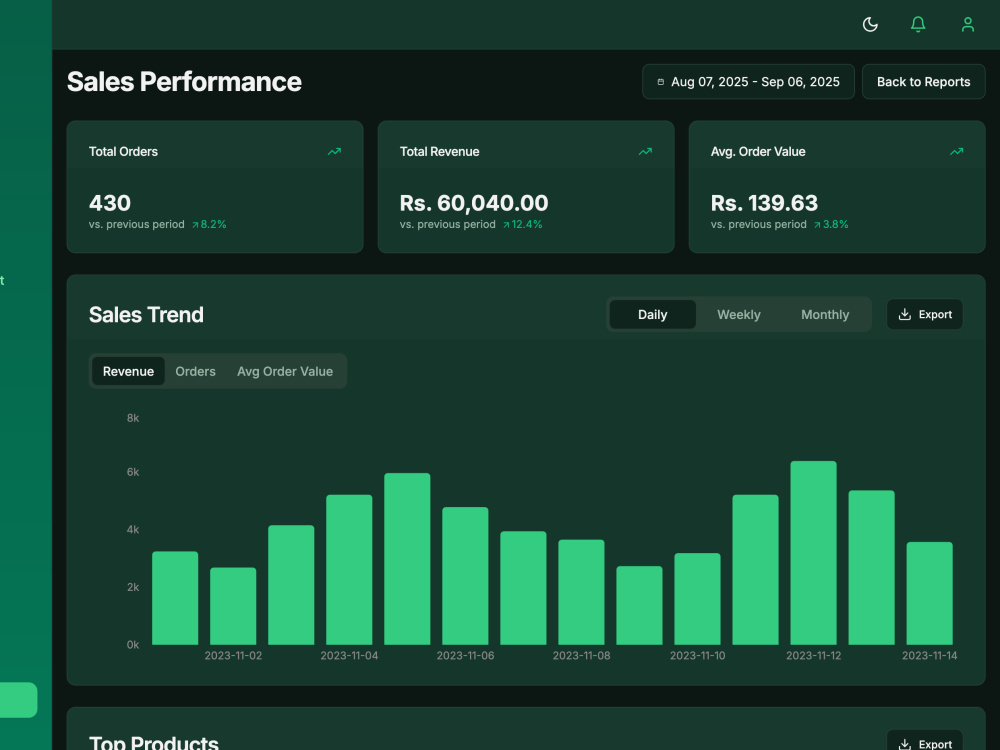Export the Sales Trend chart
Viewport: 1000px width, 750px height.
[x=925, y=314]
